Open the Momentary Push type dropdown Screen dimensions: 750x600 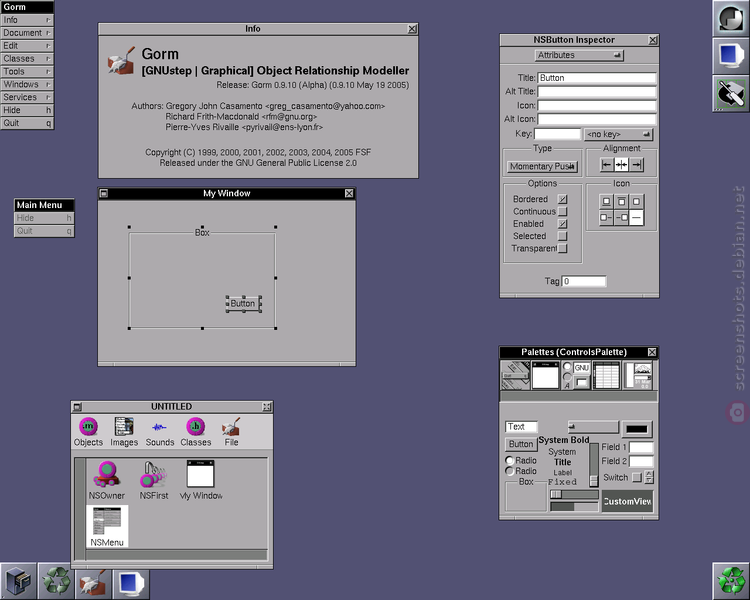coord(542,167)
